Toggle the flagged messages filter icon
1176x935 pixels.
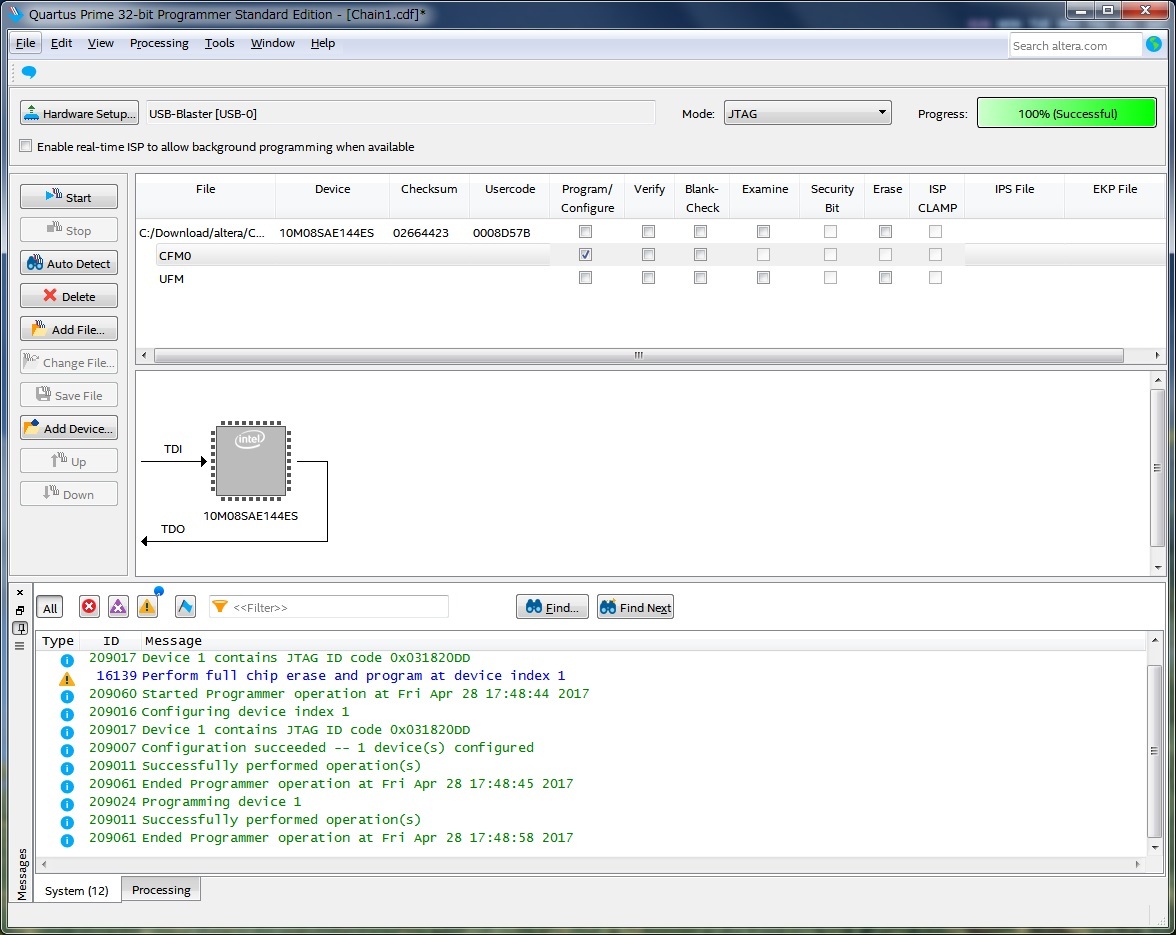[185, 607]
